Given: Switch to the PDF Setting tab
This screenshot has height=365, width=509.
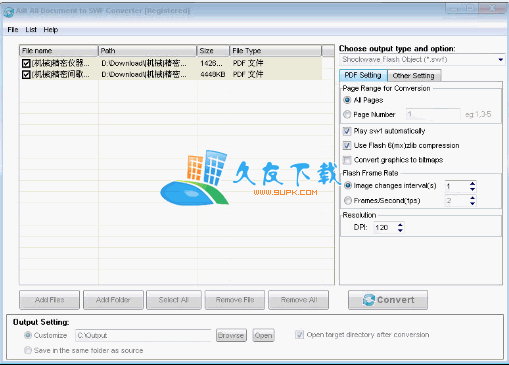Looking at the screenshot, I should (363, 75).
